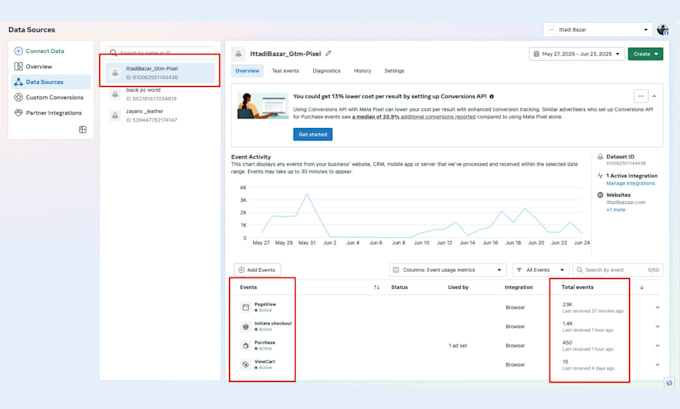Click the help icon at bottom right

[x=669, y=383]
